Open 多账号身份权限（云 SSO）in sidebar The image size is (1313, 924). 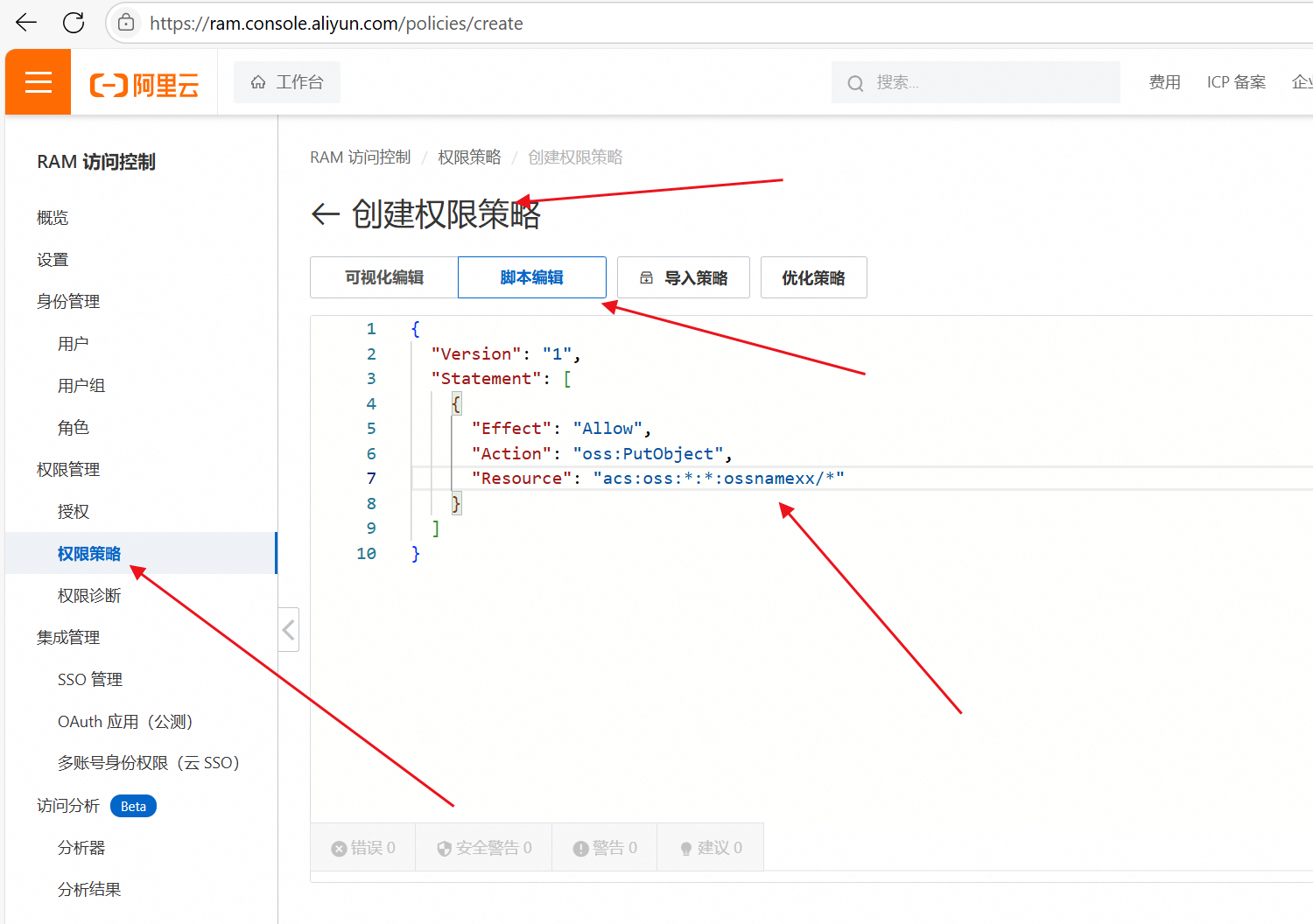tap(149, 763)
